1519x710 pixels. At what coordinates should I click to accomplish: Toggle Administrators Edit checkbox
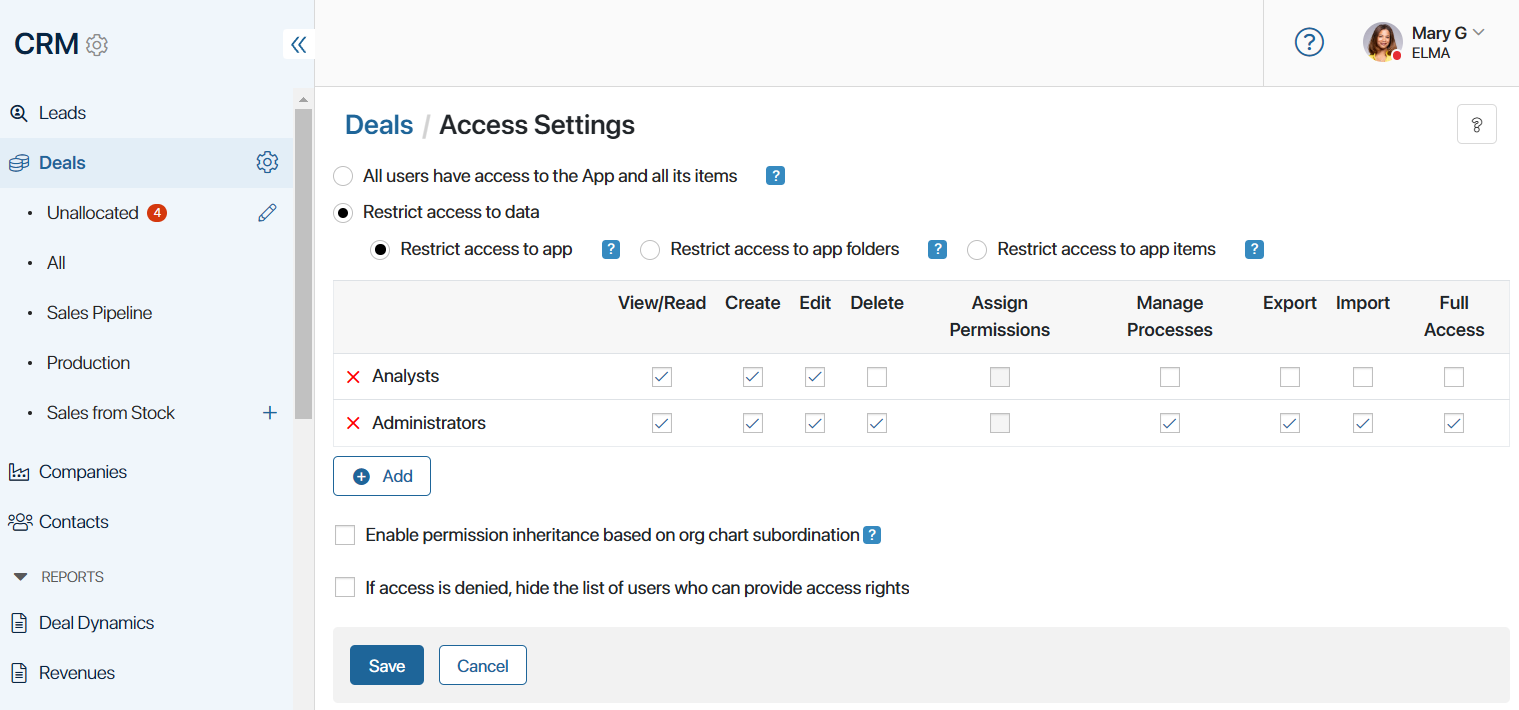(815, 423)
